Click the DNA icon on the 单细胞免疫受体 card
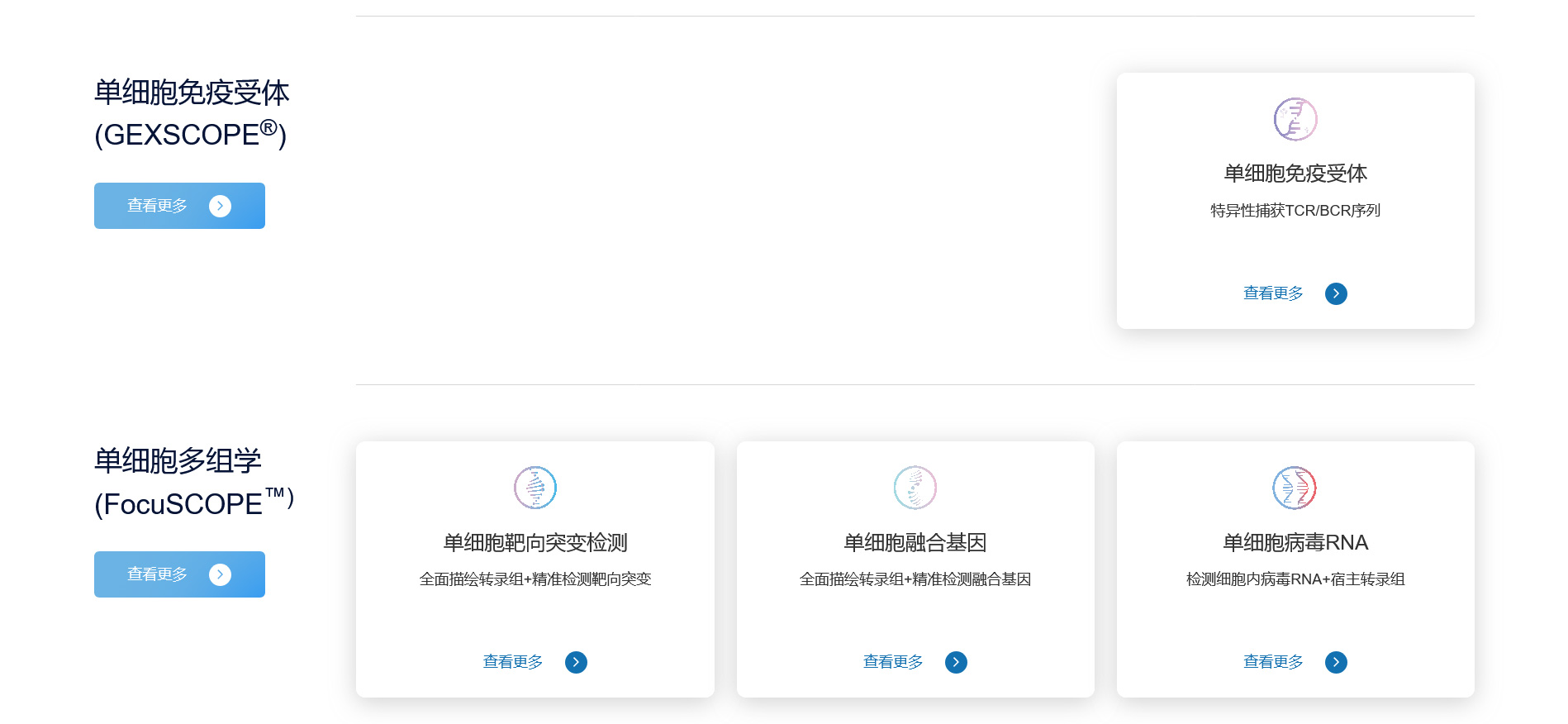 tap(1295, 119)
